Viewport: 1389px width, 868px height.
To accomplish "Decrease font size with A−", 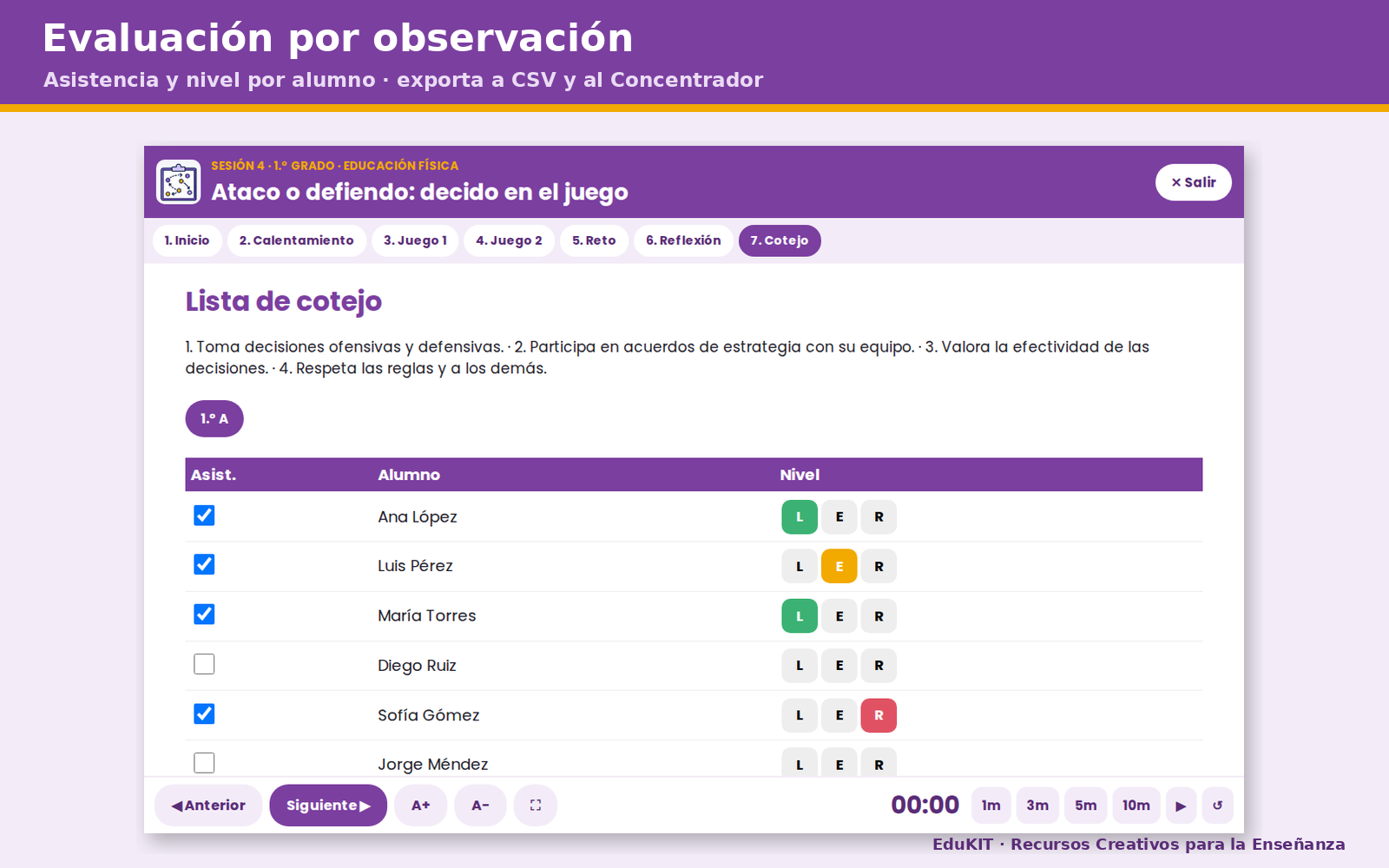I will [x=480, y=806].
